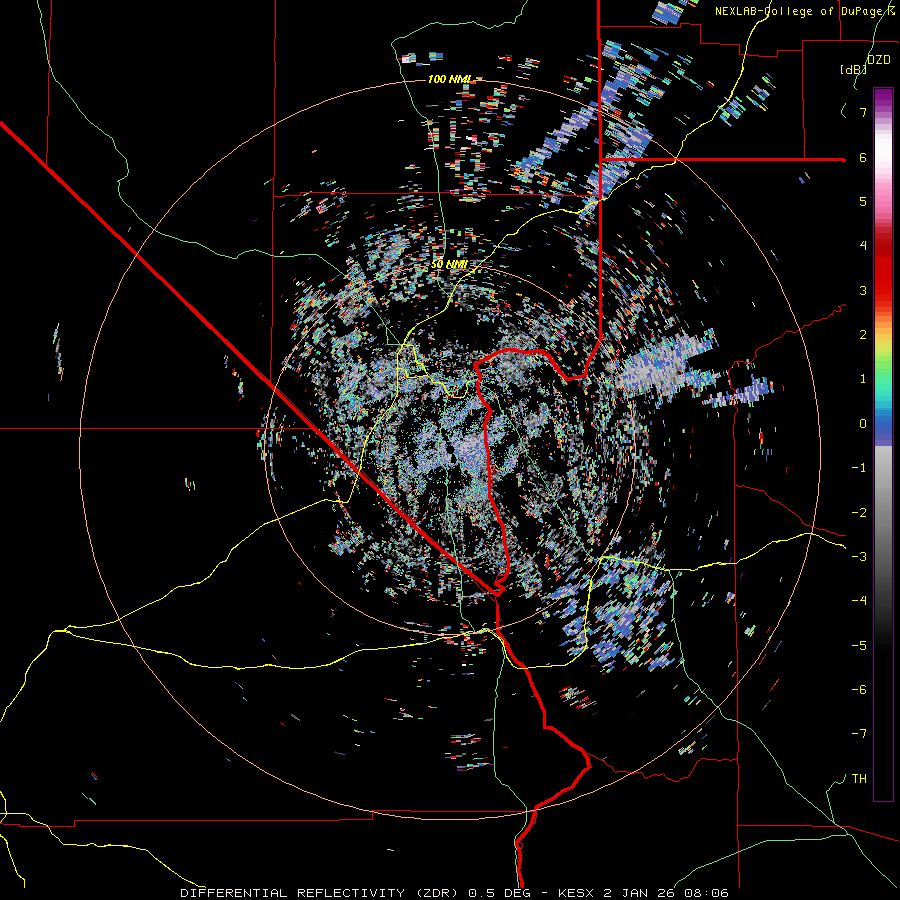Viewport: 900px width, 900px height.
Task: Click the DZD product label
Action: click(879, 60)
